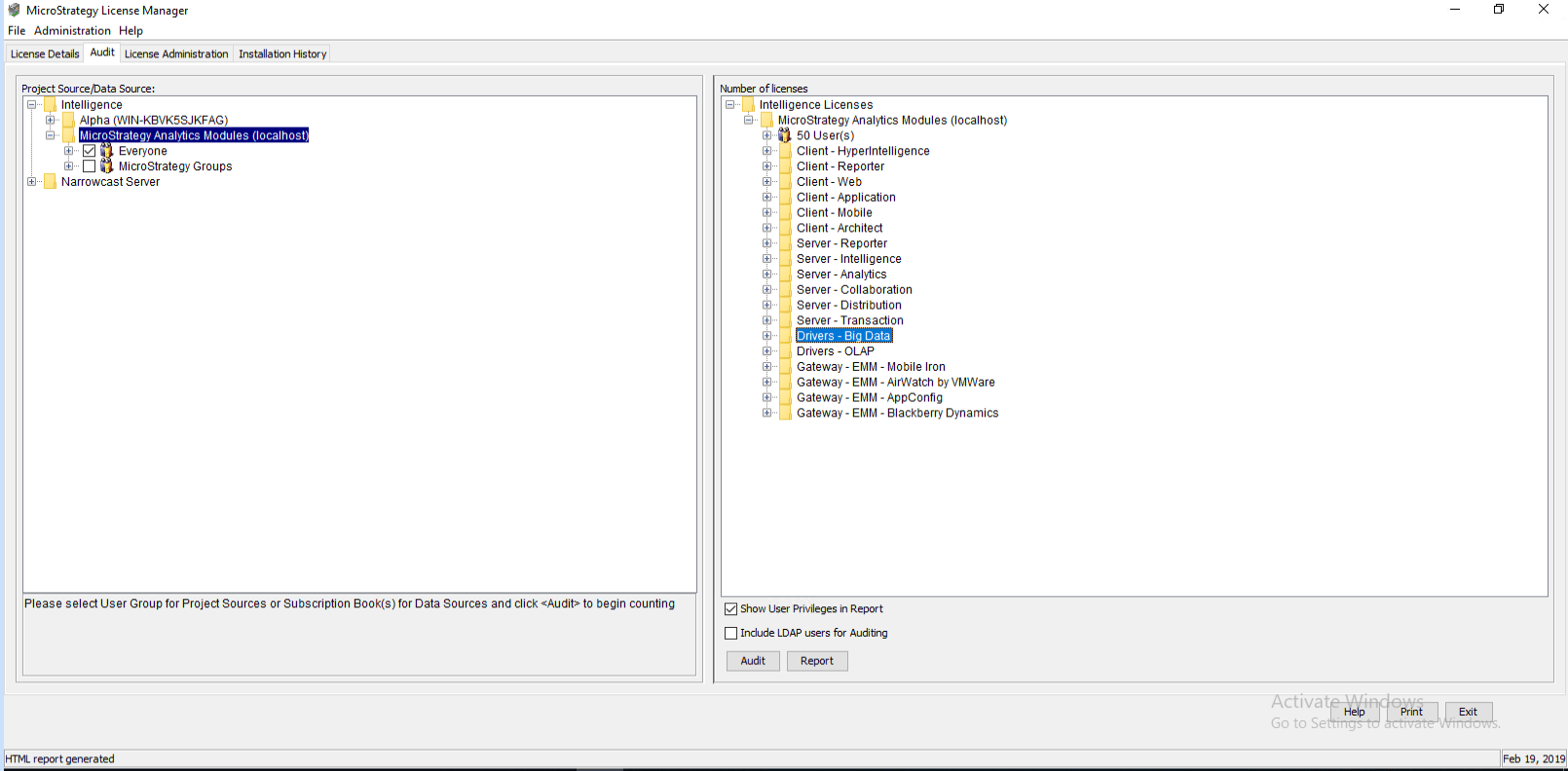Click the Client - HyperIntelligence folder icon

pyautogui.click(x=785, y=151)
